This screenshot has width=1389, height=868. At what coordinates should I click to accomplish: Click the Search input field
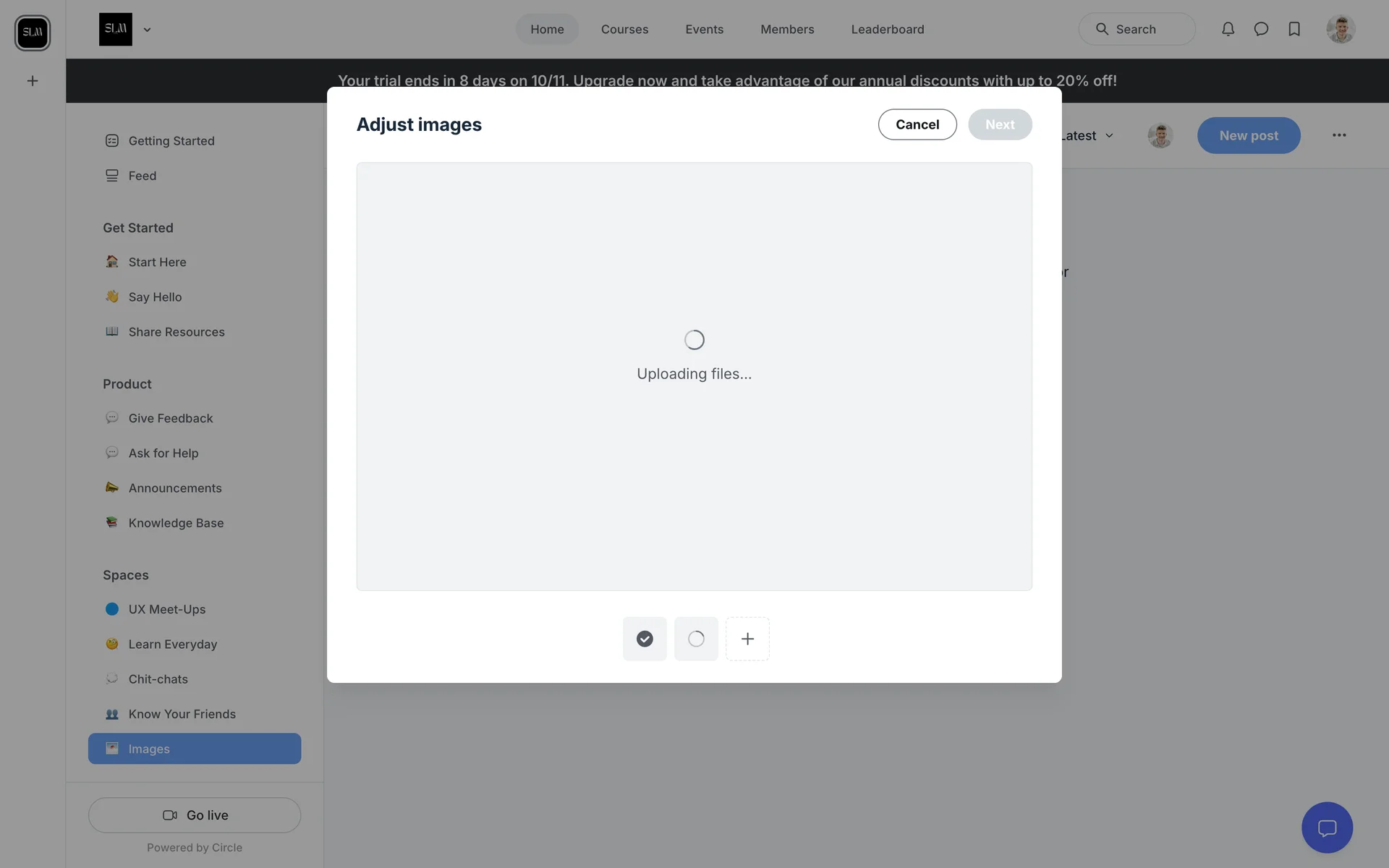pyautogui.click(x=1137, y=30)
